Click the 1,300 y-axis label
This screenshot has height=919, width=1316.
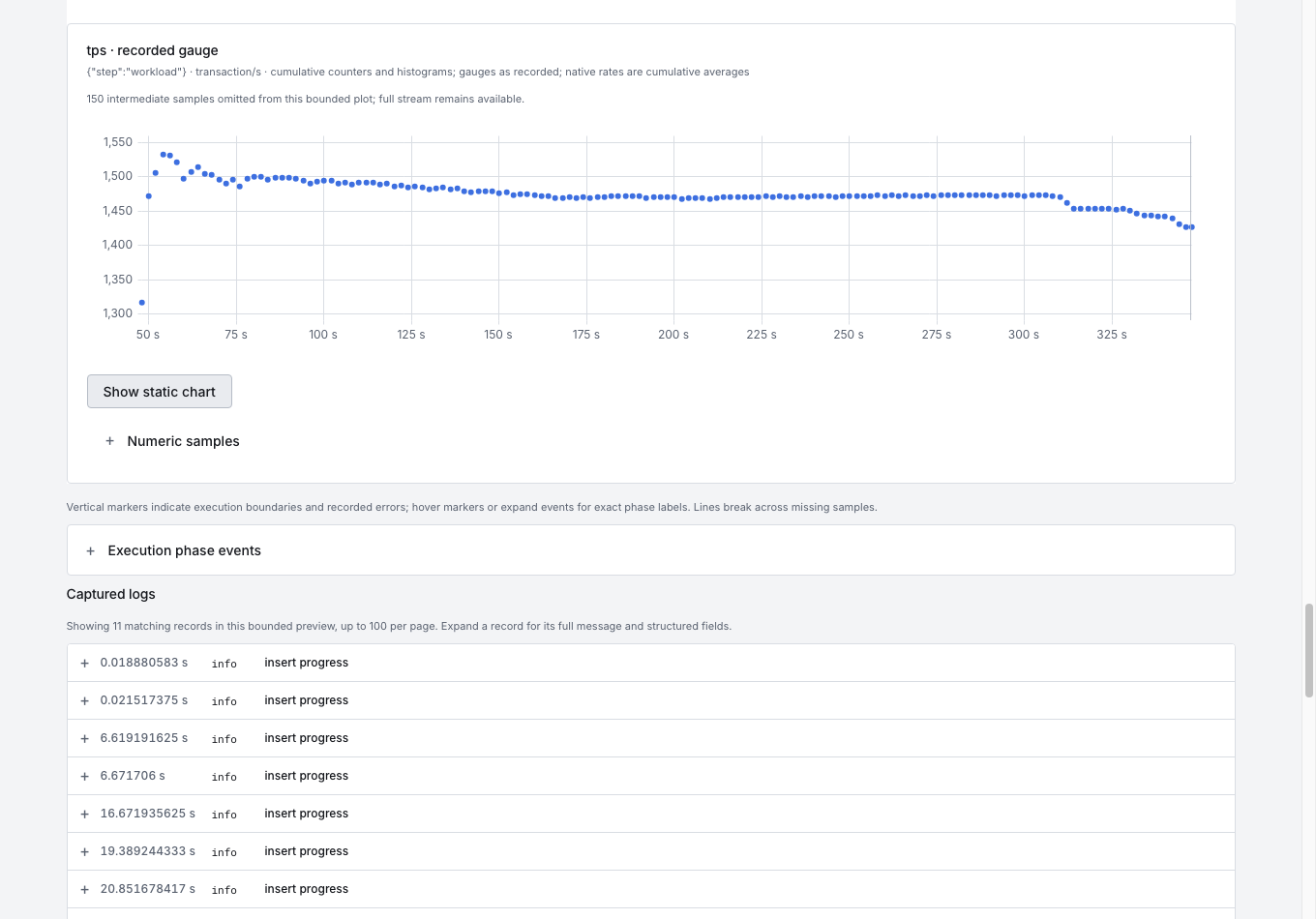coord(118,313)
